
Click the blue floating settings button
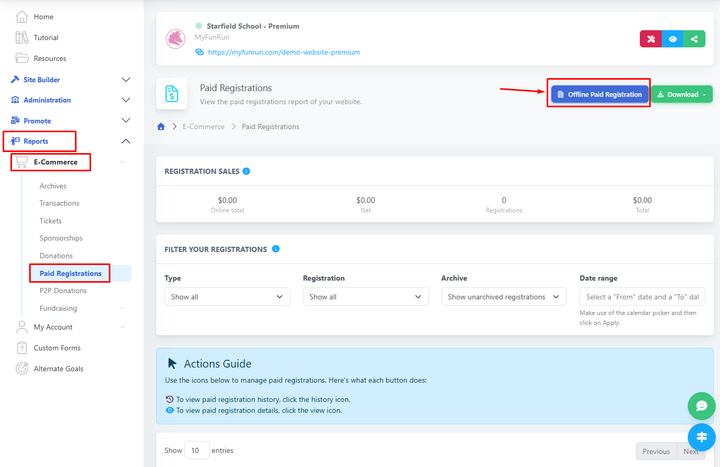point(702,437)
